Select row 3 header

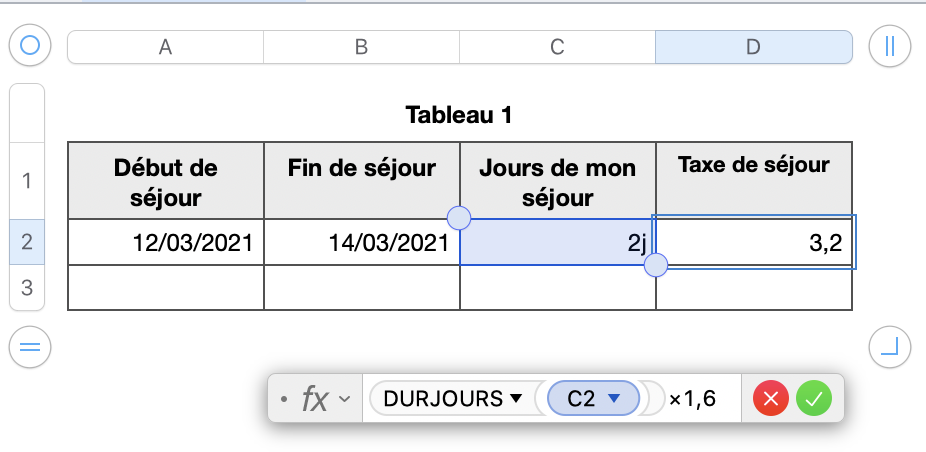(x=27, y=288)
